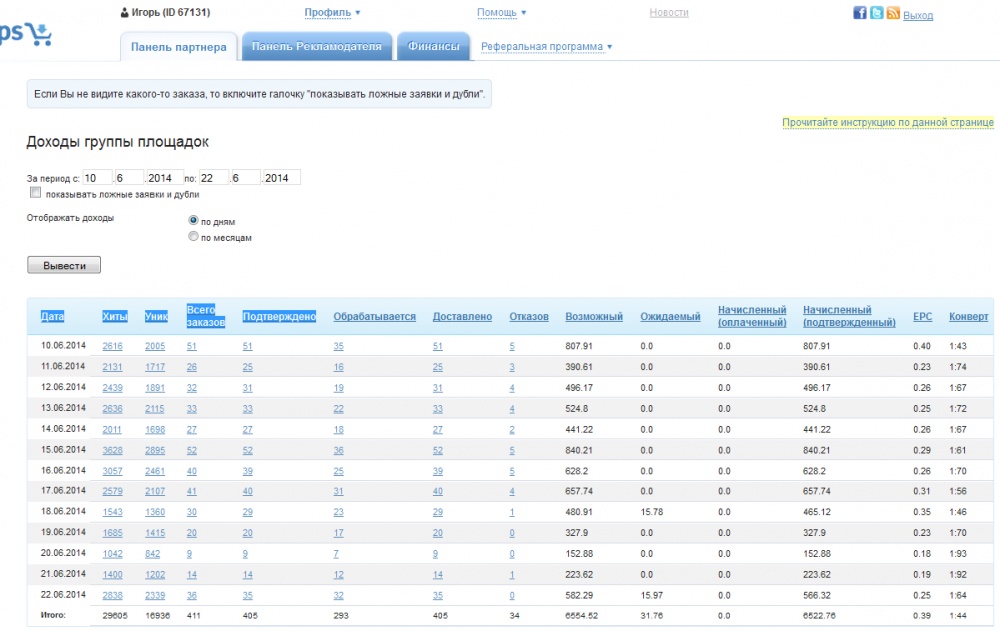Viewport: 1000px width, 631px height.
Task: Expand the Реферальная программа dropdown
Action: (546, 47)
